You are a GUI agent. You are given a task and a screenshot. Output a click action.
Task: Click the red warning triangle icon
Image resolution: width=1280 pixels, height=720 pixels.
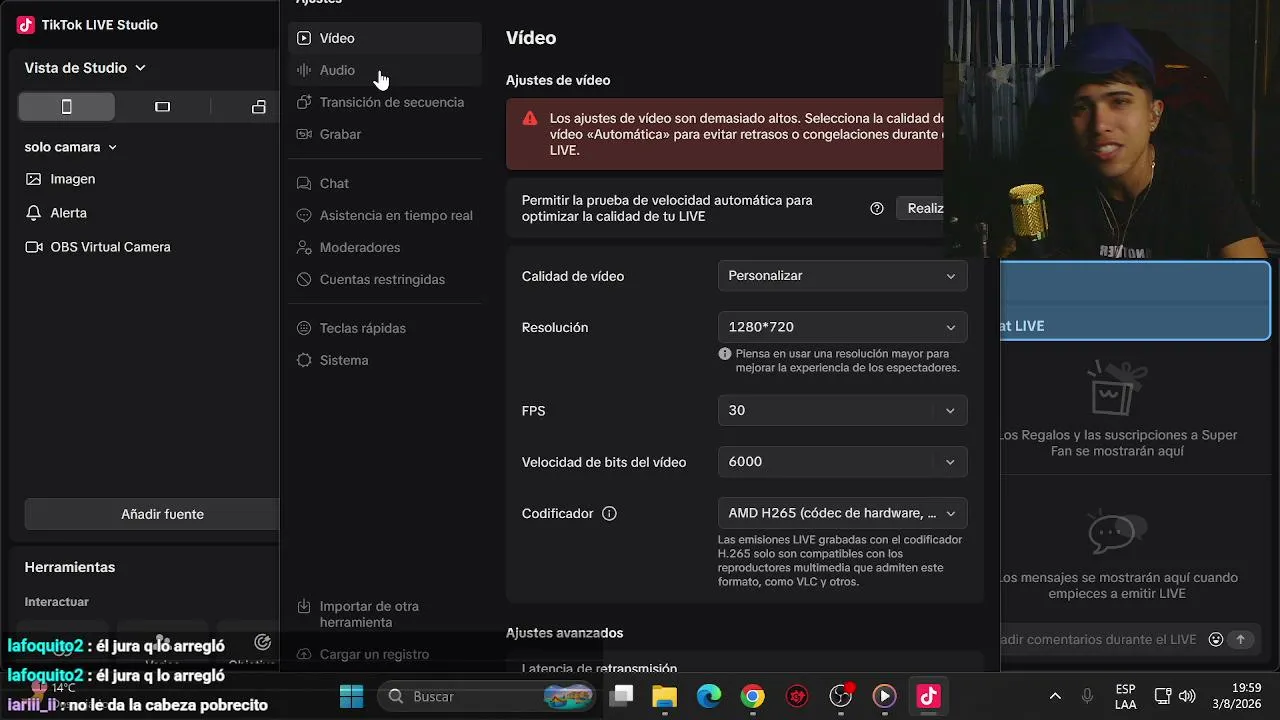[x=530, y=118]
